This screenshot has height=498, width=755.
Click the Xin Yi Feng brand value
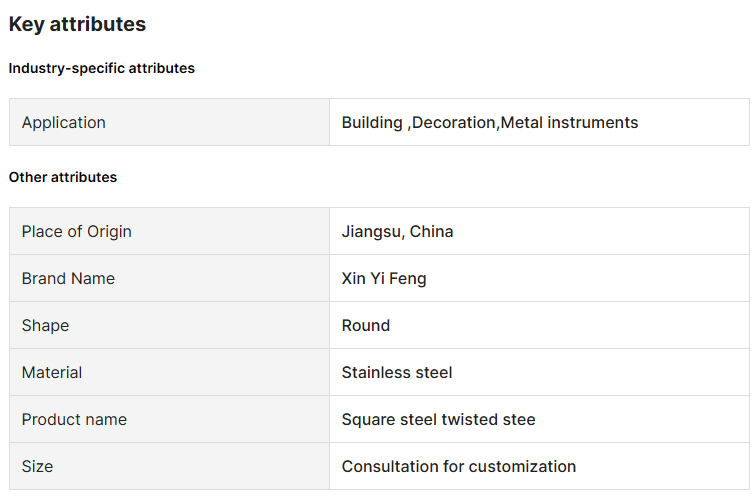click(x=384, y=279)
